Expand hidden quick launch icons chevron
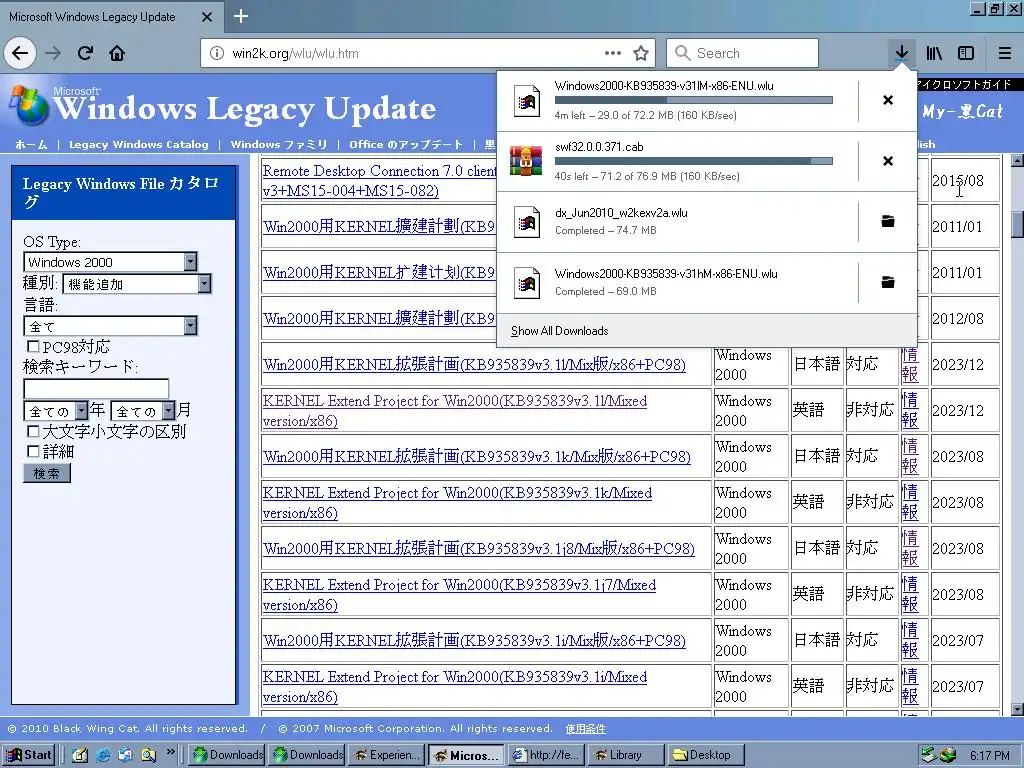The width and height of the screenshot is (1024, 768). pyautogui.click(x=170, y=752)
